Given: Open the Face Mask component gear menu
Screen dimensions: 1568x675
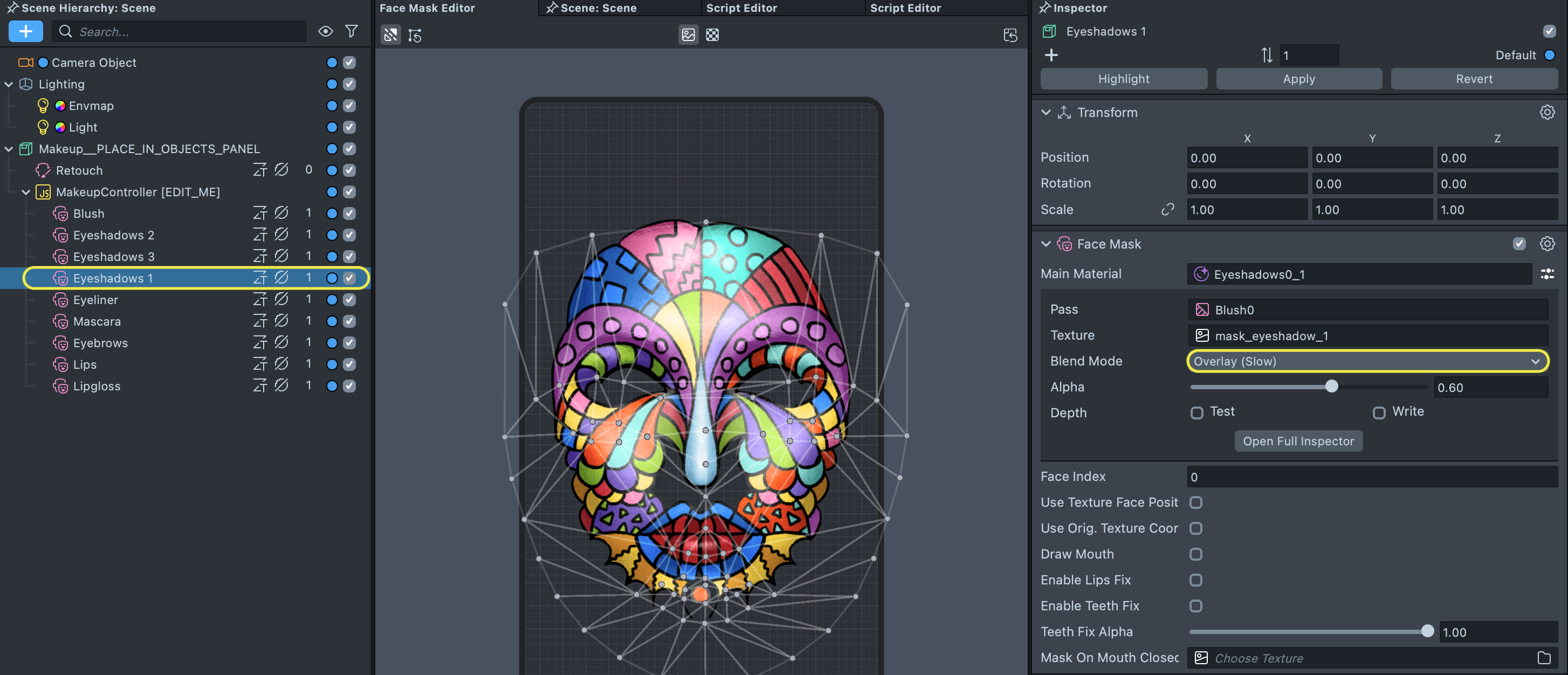Looking at the screenshot, I should pyautogui.click(x=1546, y=244).
